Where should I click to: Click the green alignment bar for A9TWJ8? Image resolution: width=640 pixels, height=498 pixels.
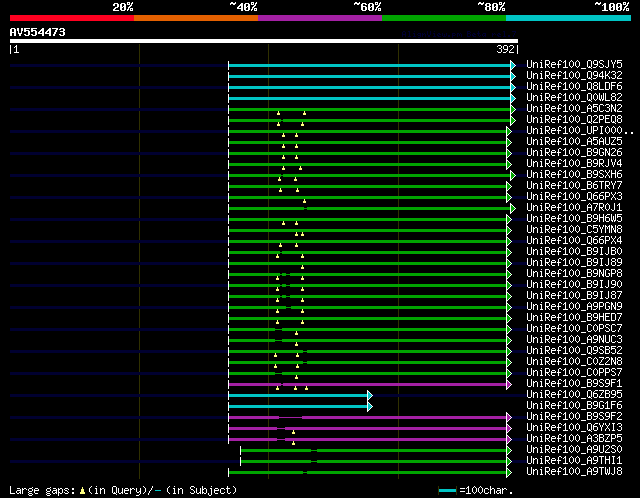coord(367,473)
